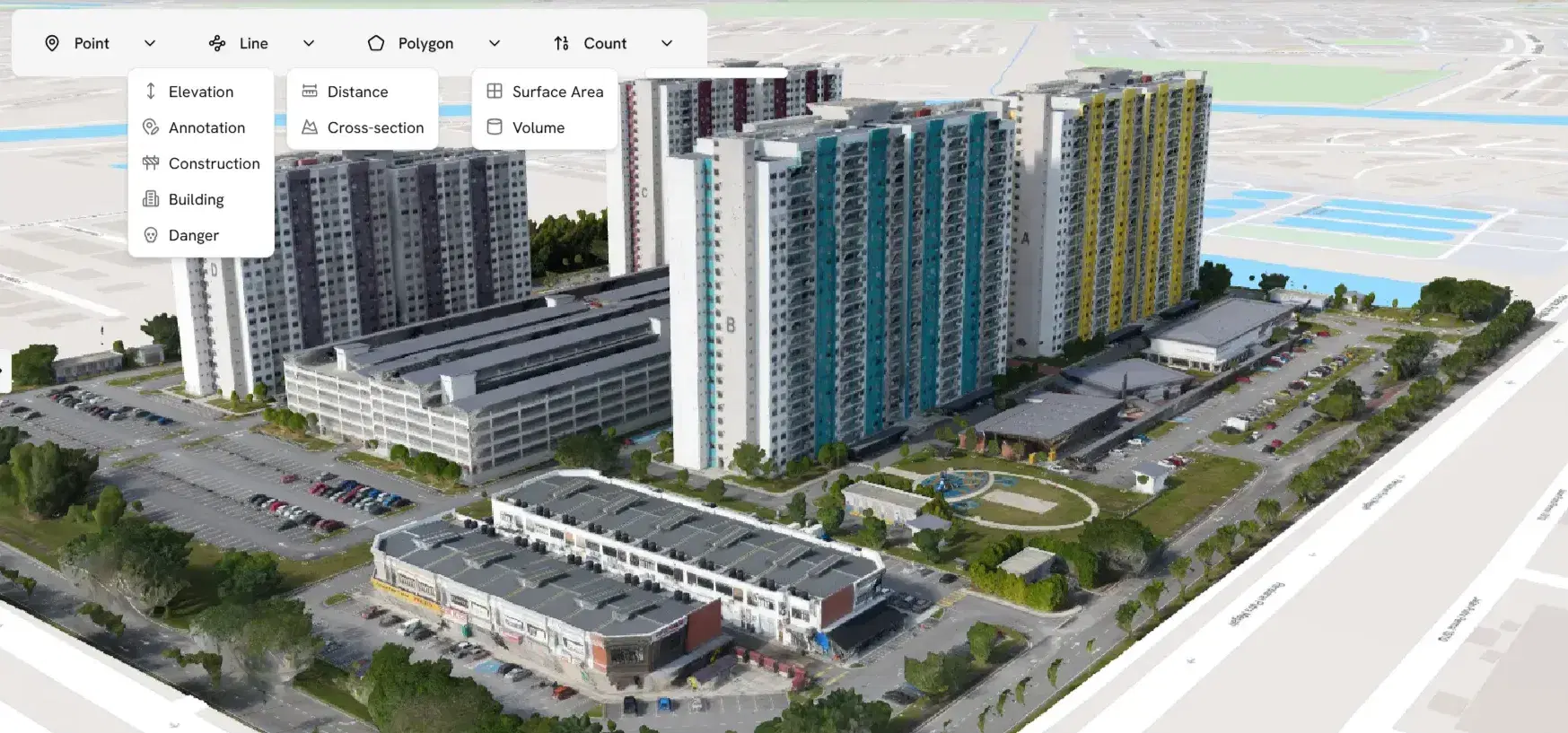Click the Surface Area grid icon
The image size is (1568, 733).
(x=495, y=92)
